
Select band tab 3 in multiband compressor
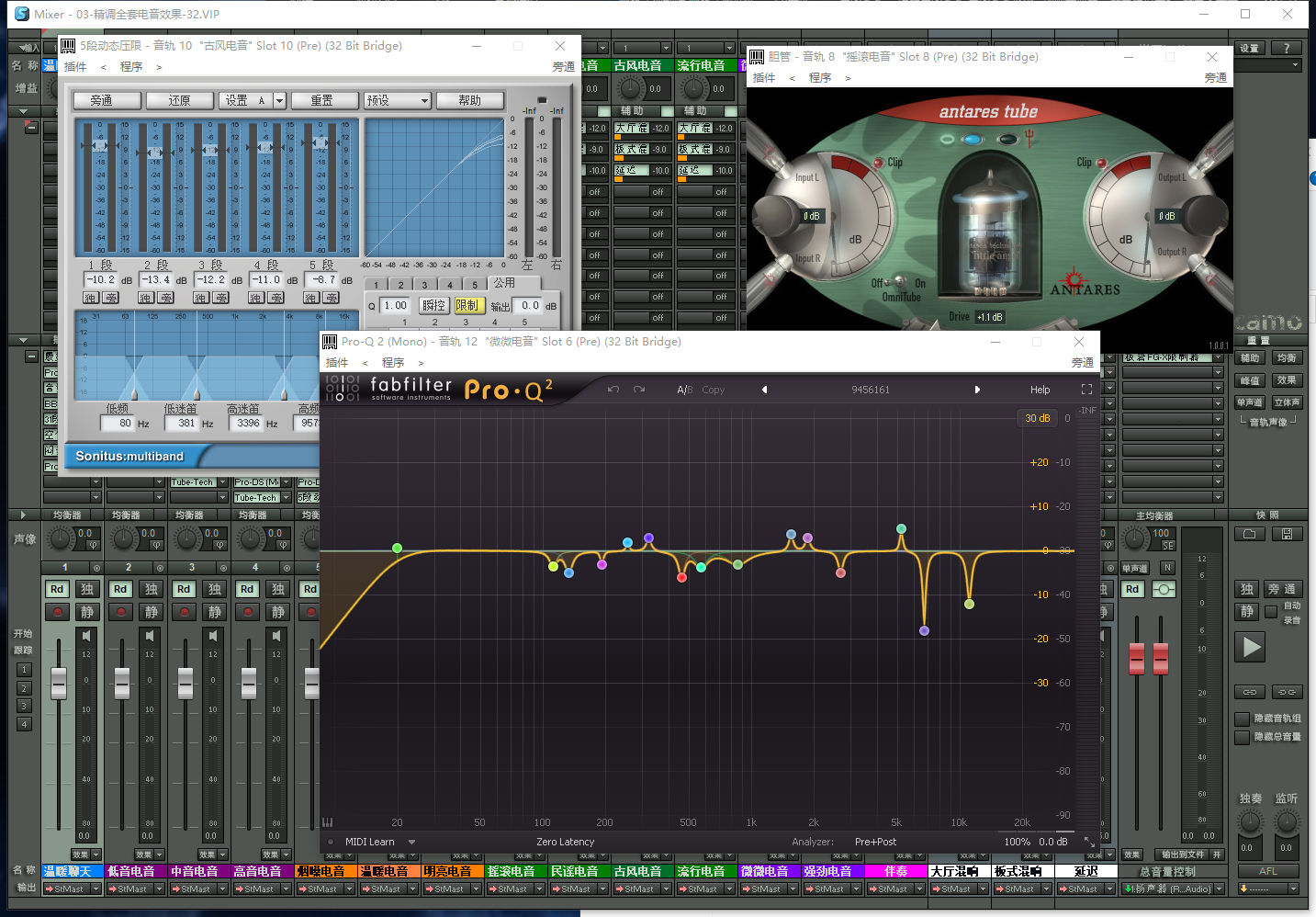pyautogui.click(x=424, y=285)
